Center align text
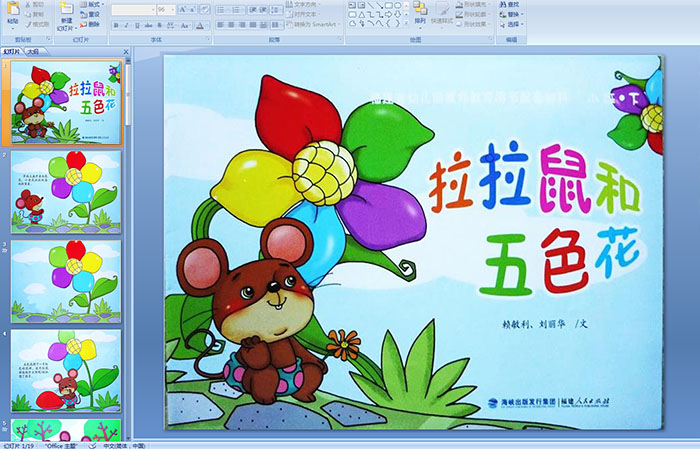The height and width of the screenshot is (449, 700). click(231, 25)
